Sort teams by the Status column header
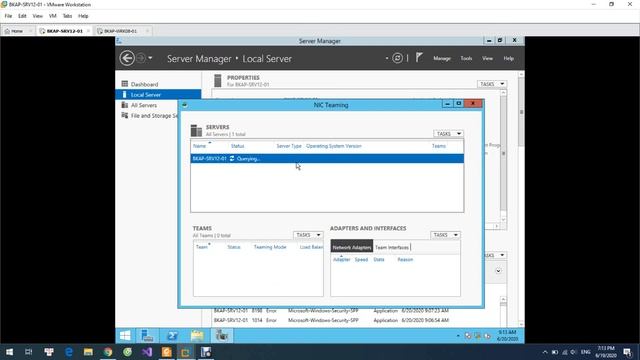The image size is (640, 360). [x=234, y=247]
